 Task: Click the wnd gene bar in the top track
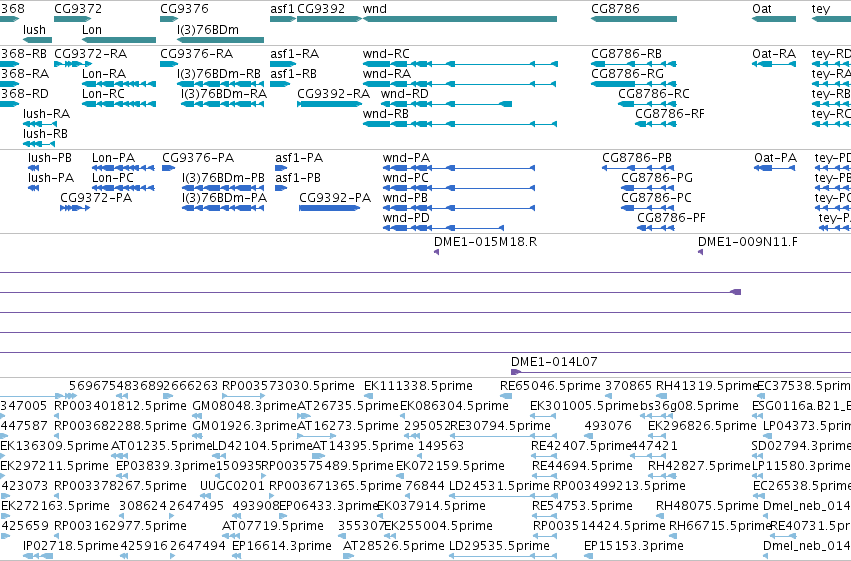460,19
